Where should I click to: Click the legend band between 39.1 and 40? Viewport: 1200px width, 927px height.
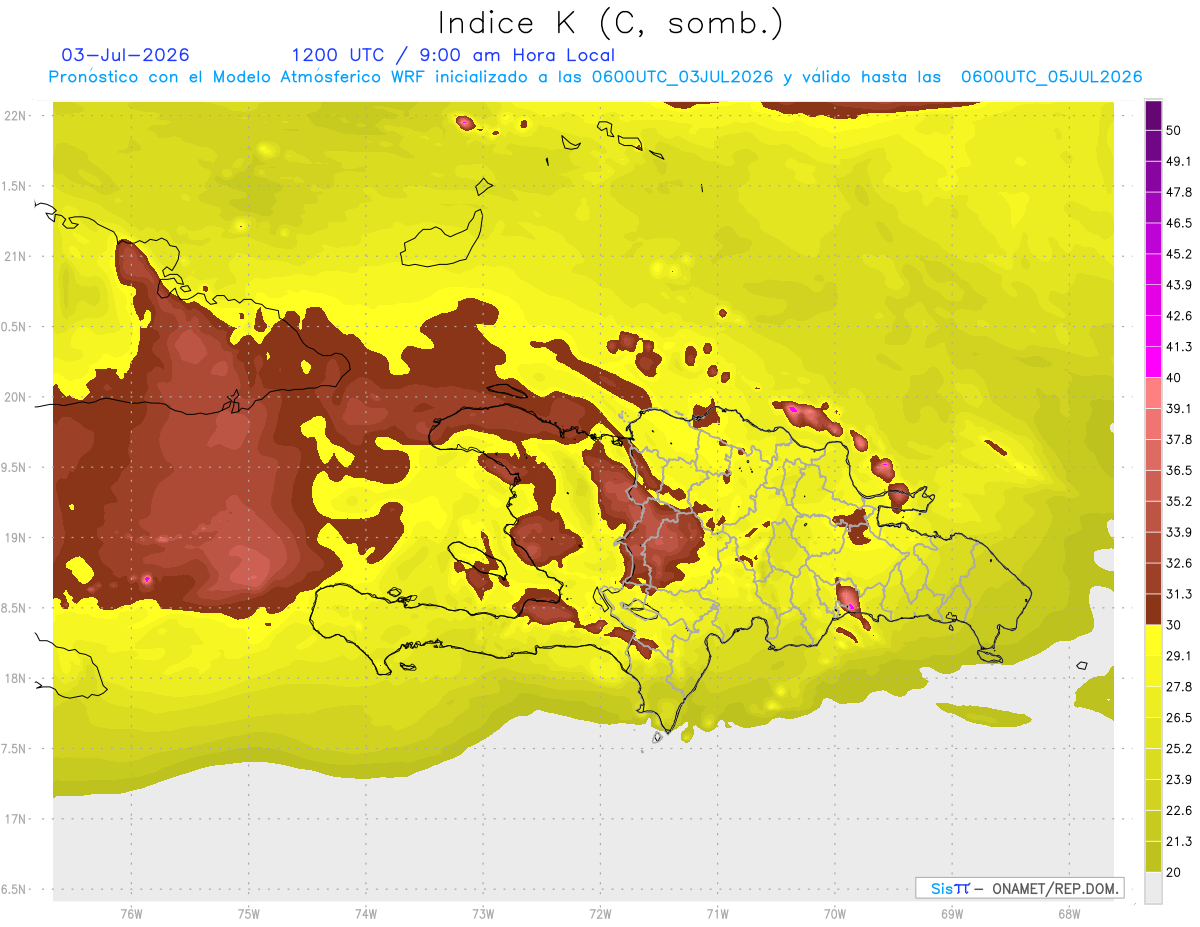coord(1153,393)
